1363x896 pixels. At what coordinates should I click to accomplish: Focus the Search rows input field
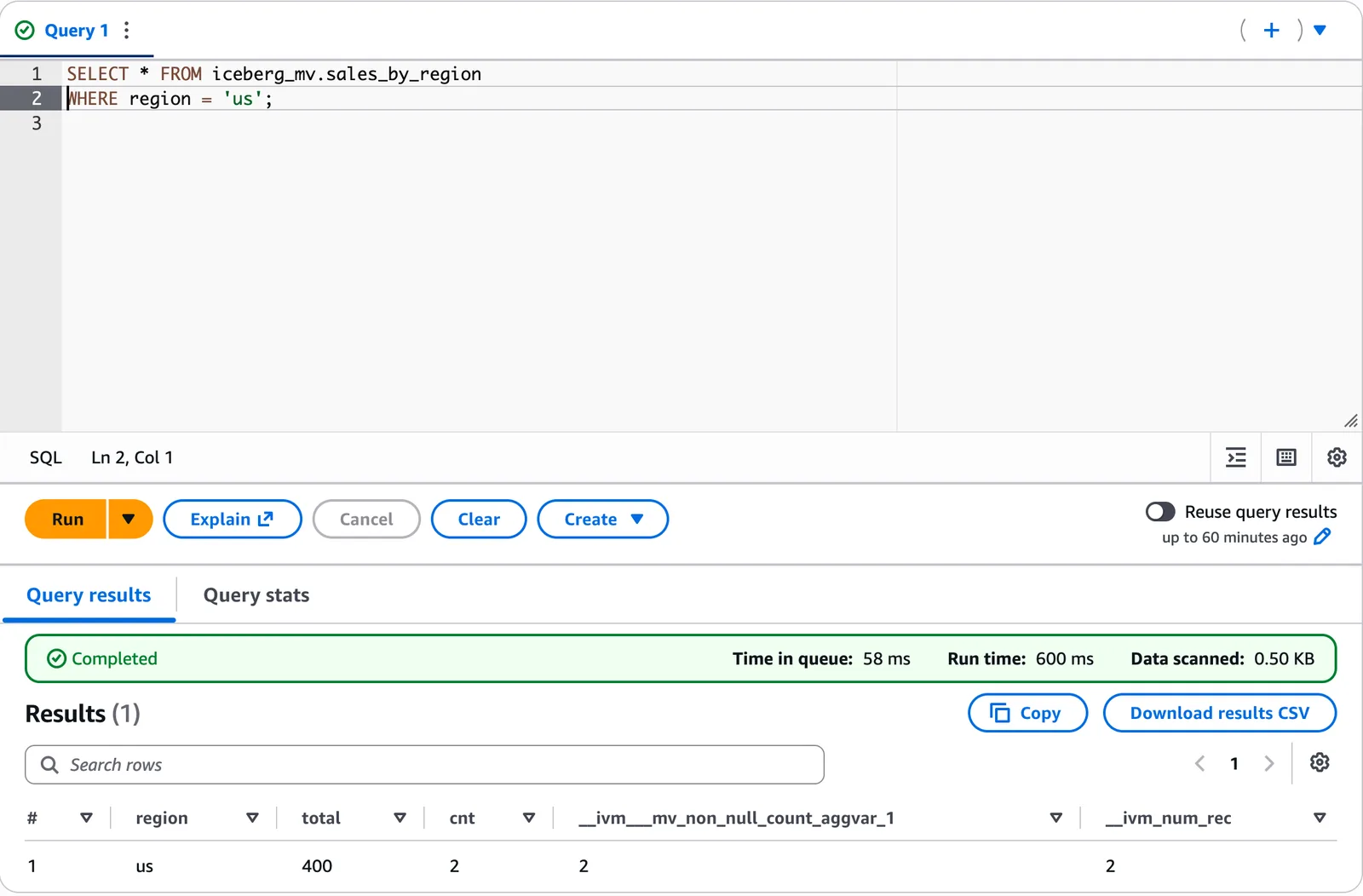(424, 765)
